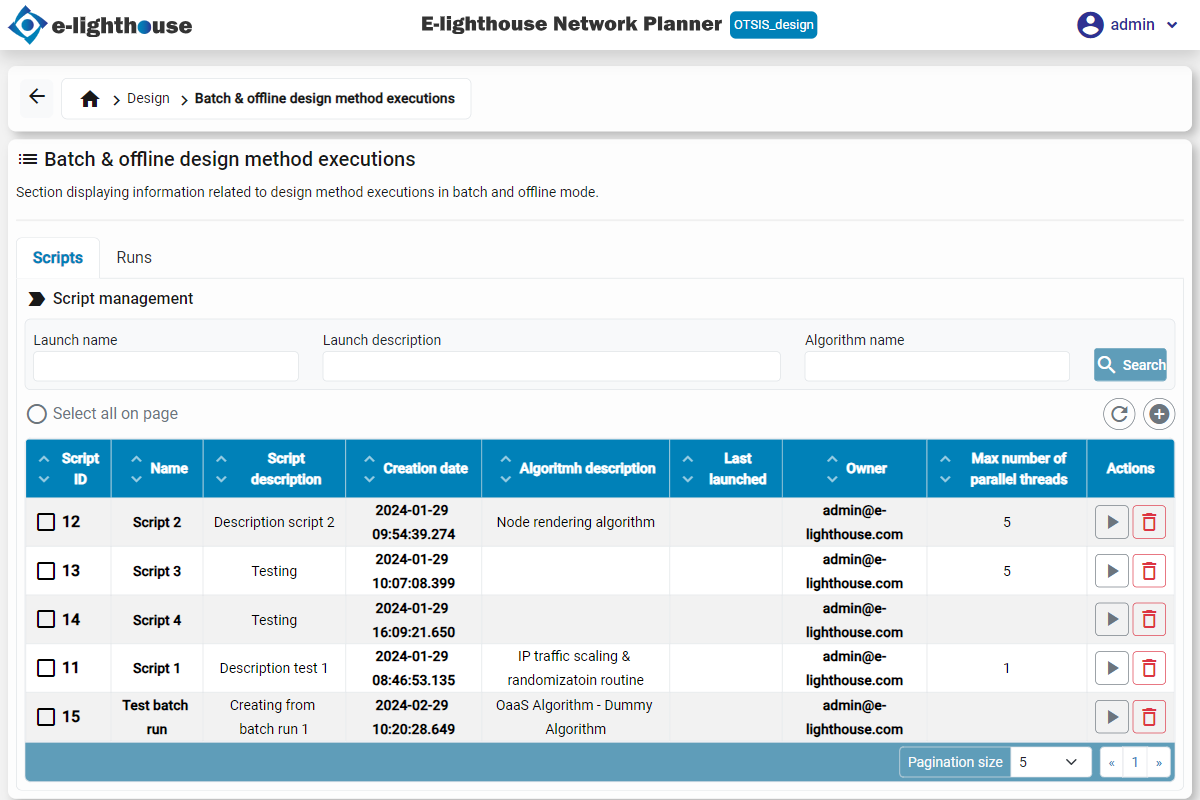Delete Script 1 using trash icon

[x=1149, y=668]
